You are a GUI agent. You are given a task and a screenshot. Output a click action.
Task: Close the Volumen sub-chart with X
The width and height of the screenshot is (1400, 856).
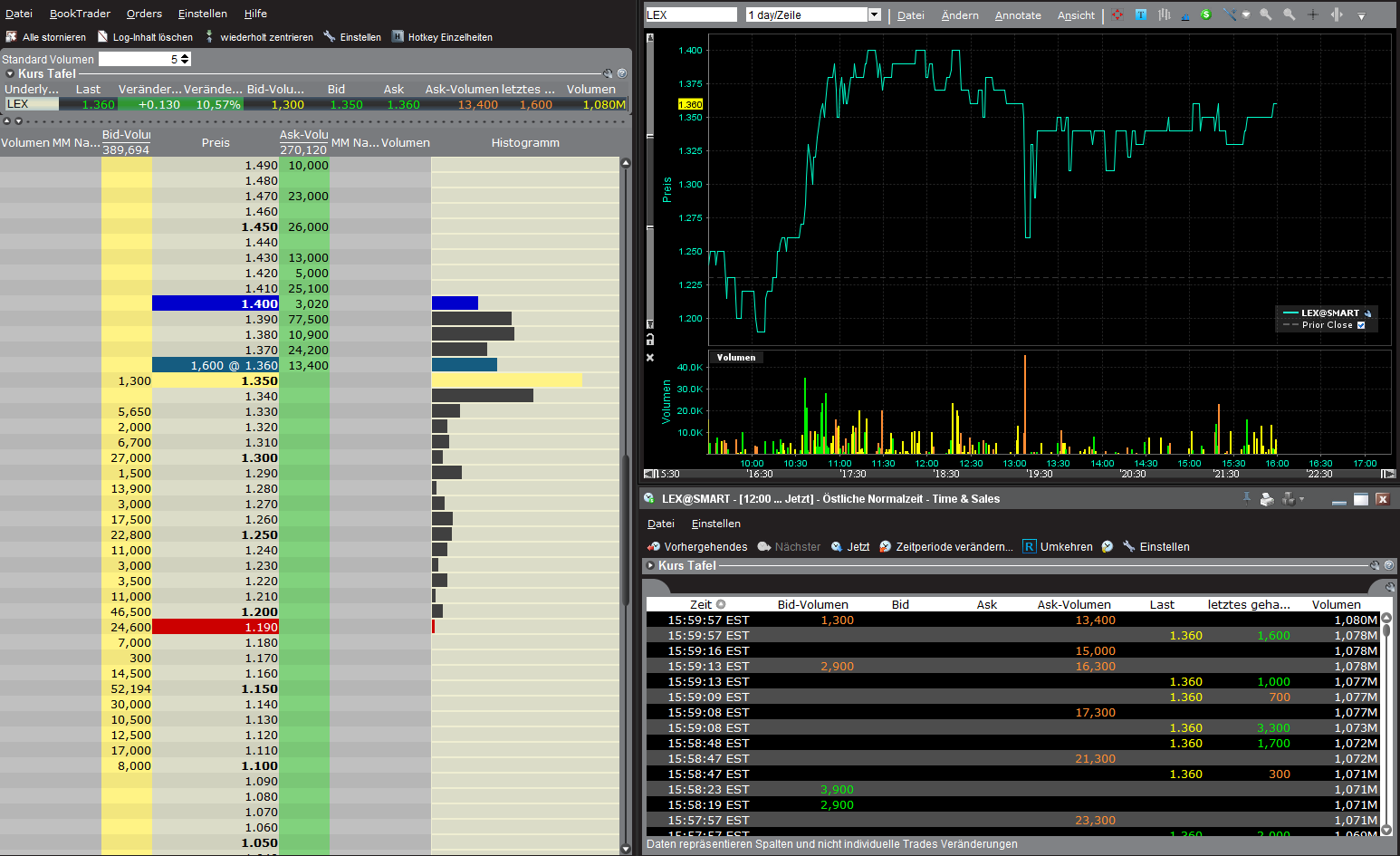click(649, 358)
